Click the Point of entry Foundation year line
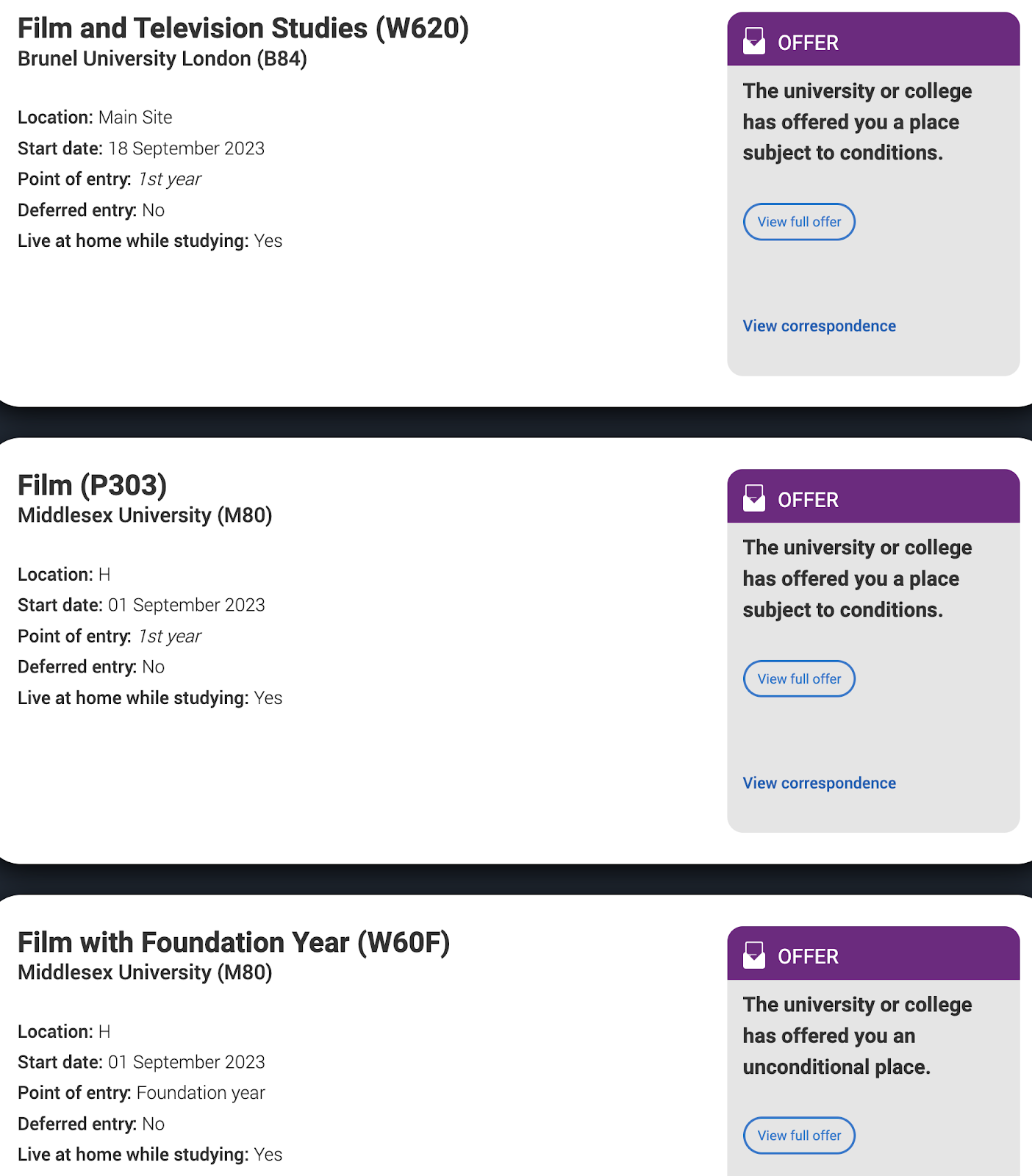This screenshot has width=1032, height=1176. 141,1093
